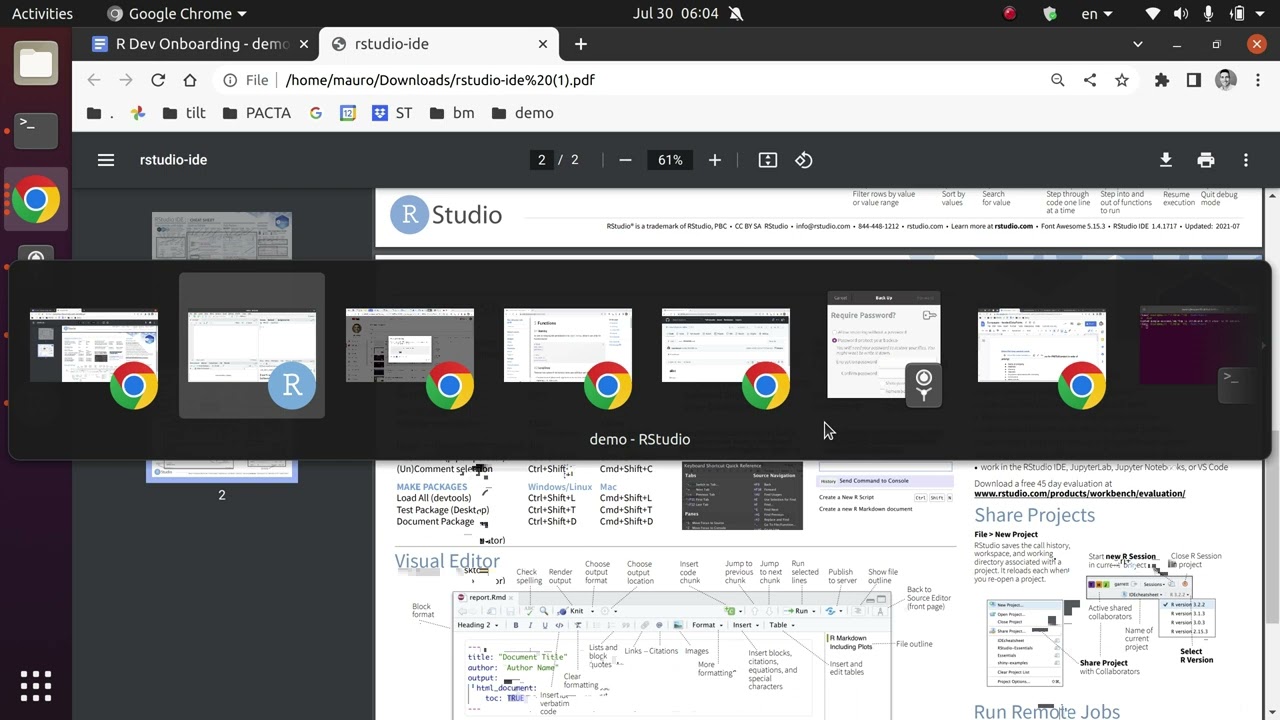The height and width of the screenshot is (720, 1280).
Task: Open Chrome icon in the Ubuntu dock
Action: (36, 200)
